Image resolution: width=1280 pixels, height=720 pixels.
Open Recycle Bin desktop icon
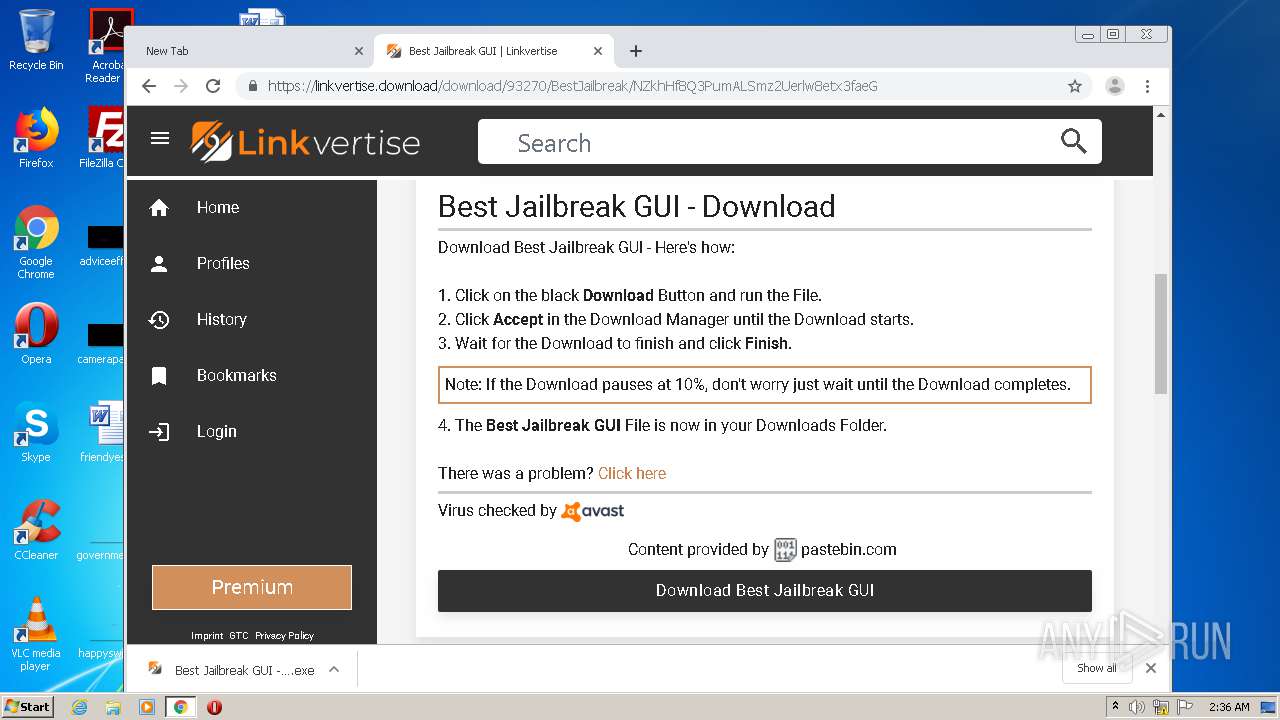(x=36, y=40)
